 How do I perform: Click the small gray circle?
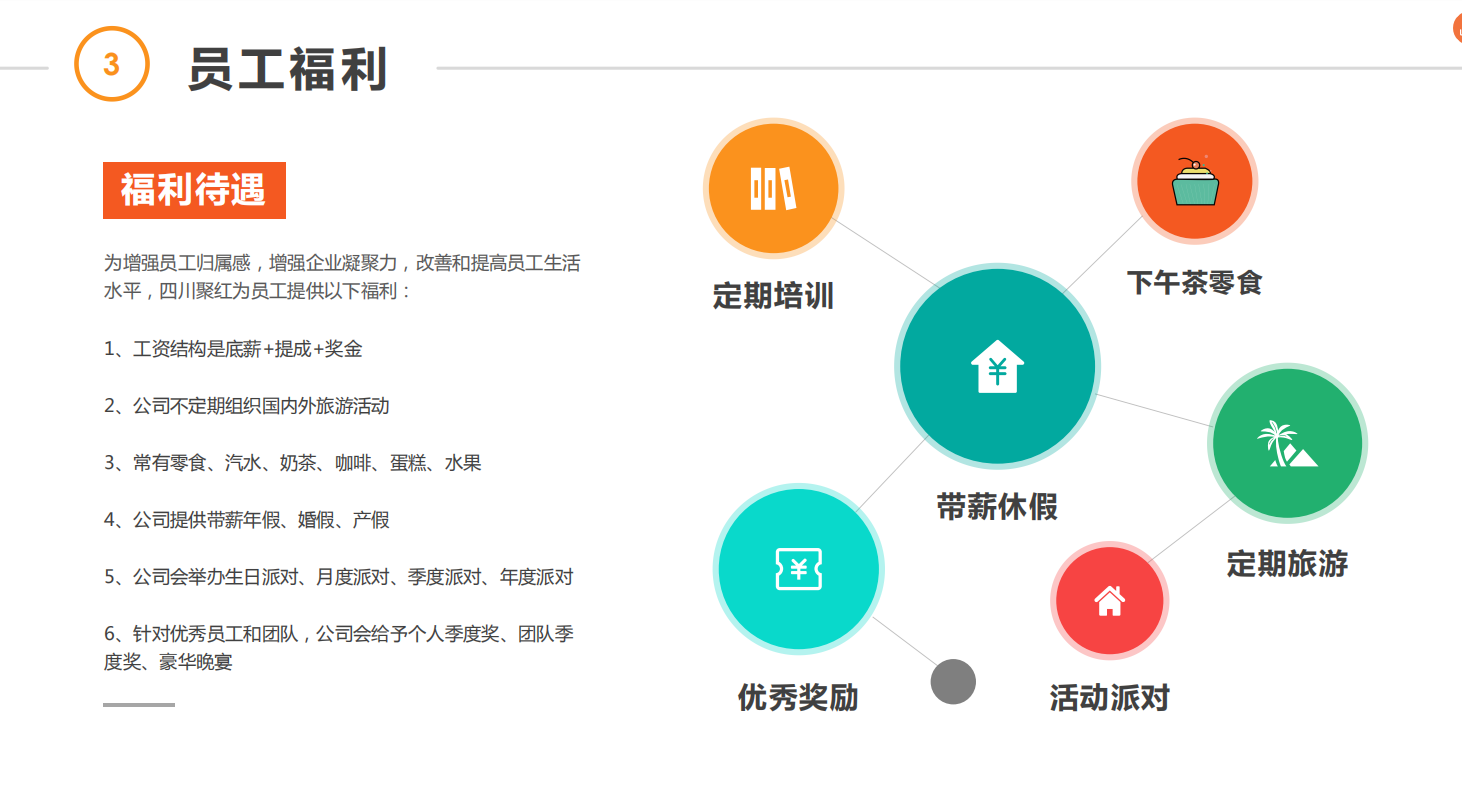pos(952,682)
